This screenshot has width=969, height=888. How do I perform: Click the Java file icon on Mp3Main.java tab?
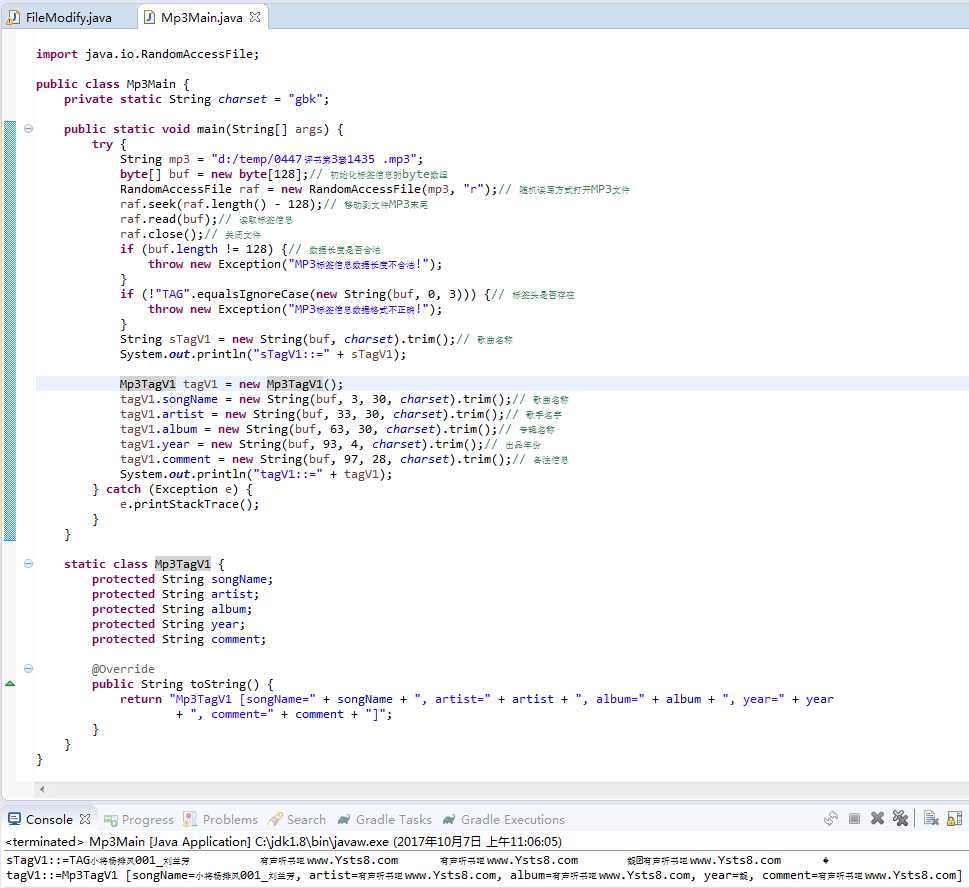(149, 17)
